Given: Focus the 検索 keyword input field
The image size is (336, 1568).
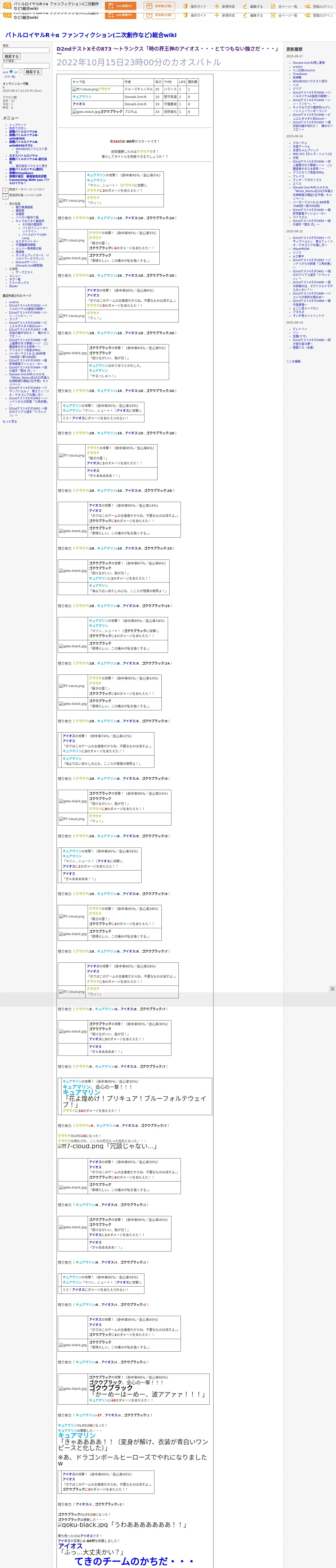Looking at the screenshot, I should click(26, 50).
